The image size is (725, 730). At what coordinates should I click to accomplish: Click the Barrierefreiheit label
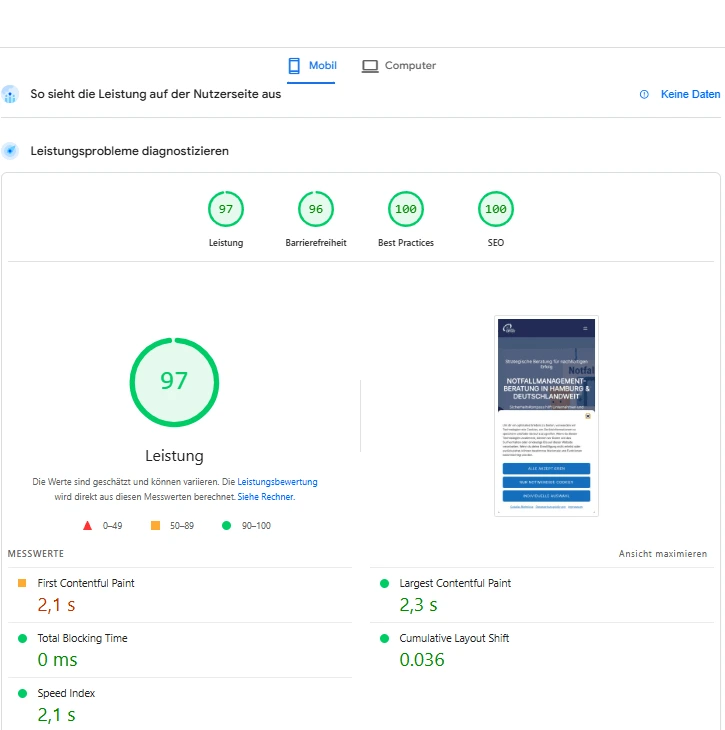pos(316,243)
